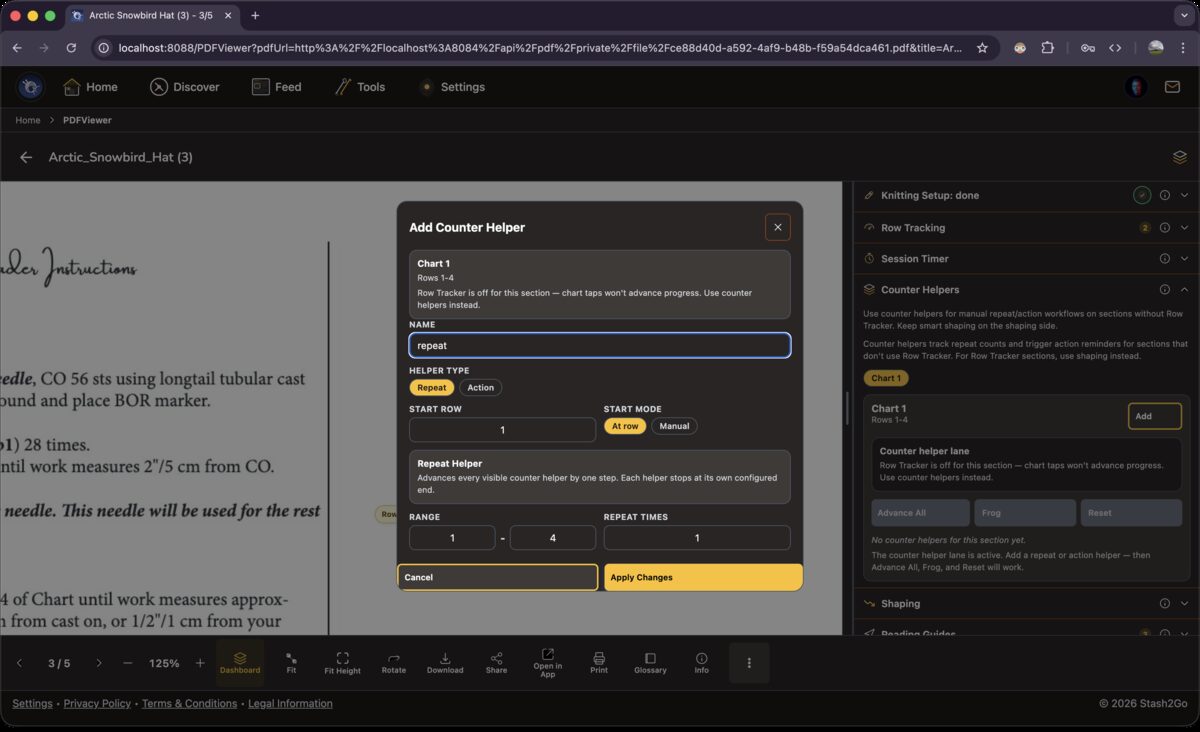Open the Privacy Policy link

pyautogui.click(x=97, y=703)
